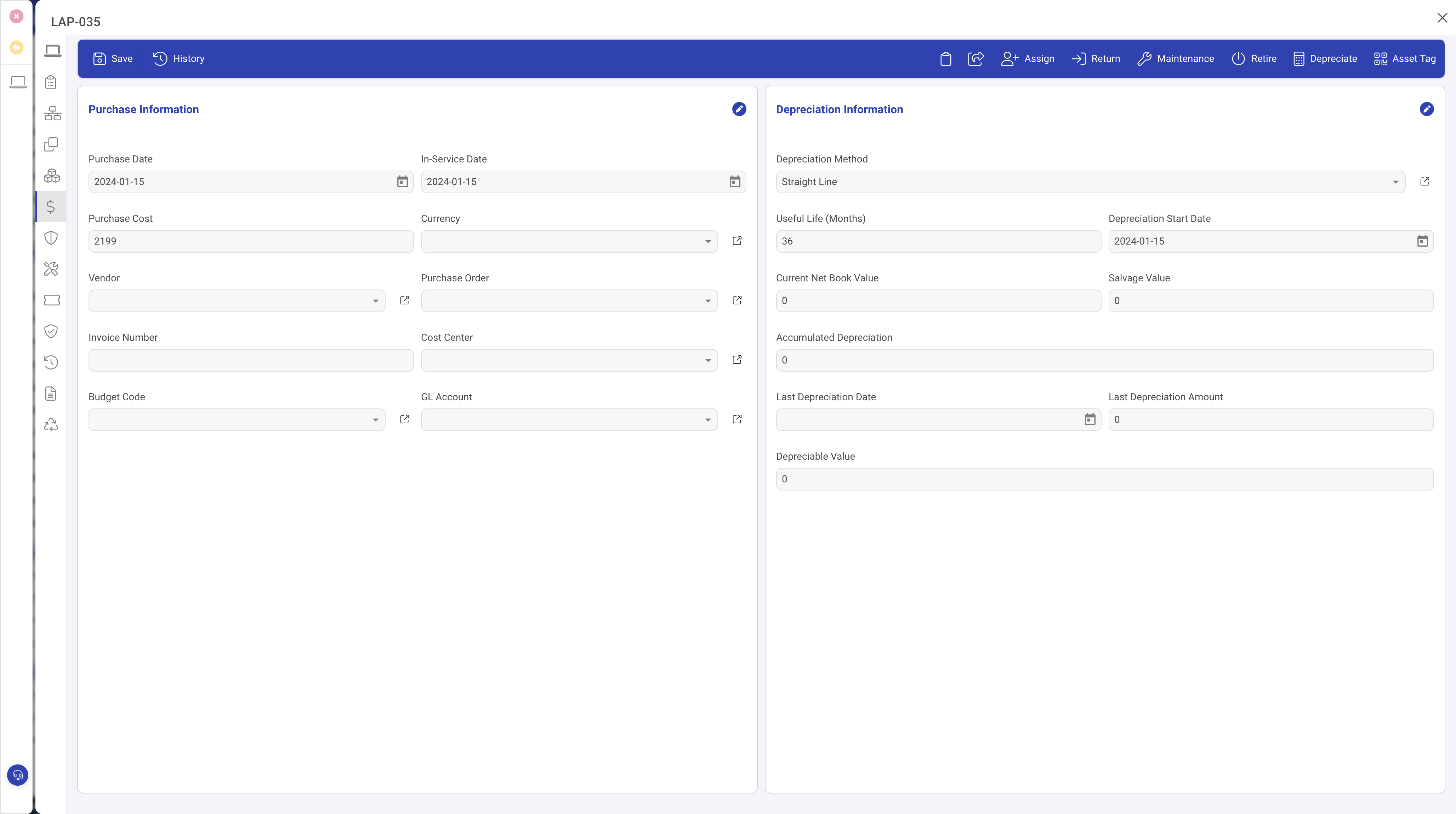1456x814 pixels.
Task: Select the tools/maintenance icon in the sidebar
Action: (x=51, y=269)
